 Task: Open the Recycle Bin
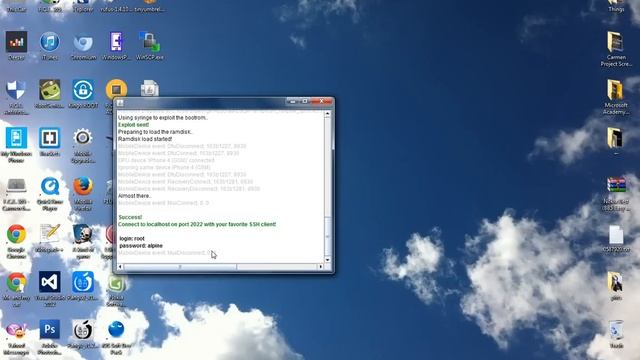[616, 330]
